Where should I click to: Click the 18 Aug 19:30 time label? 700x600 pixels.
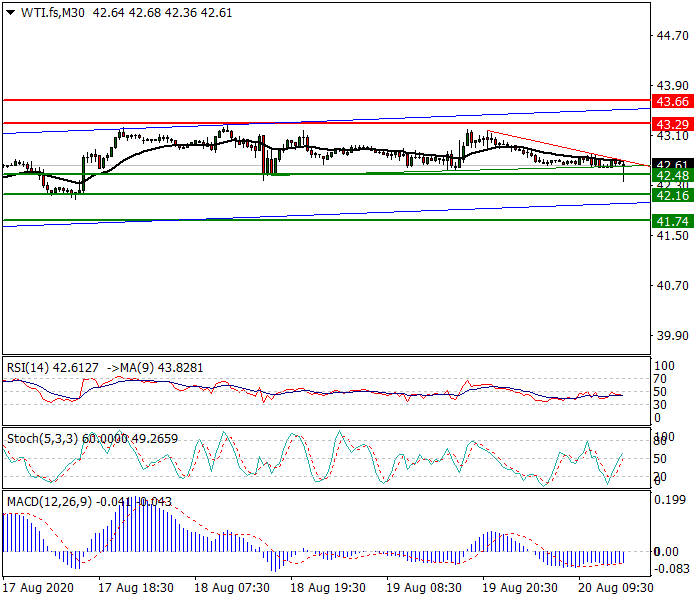pyautogui.click(x=328, y=588)
